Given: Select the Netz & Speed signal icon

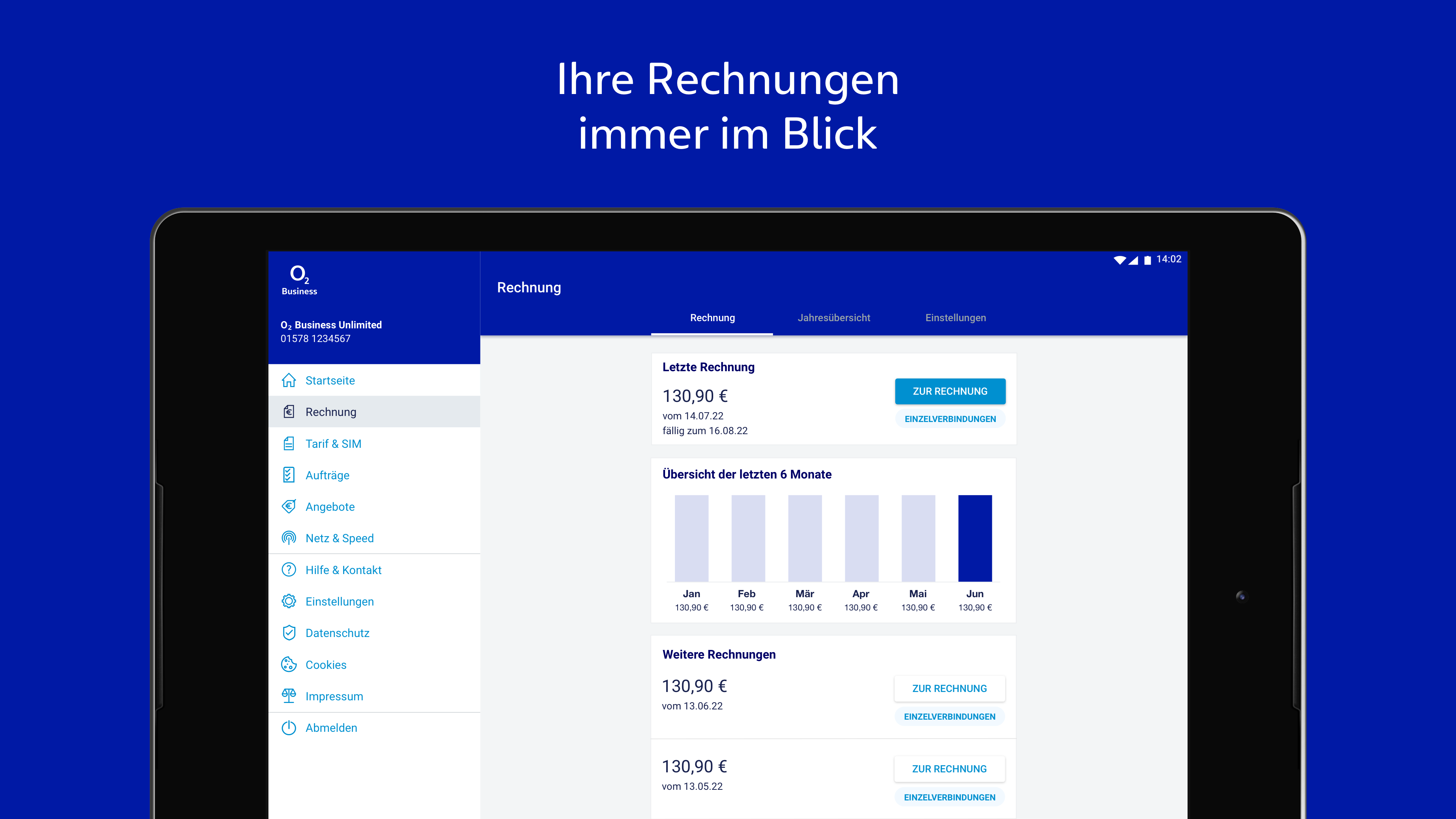Looking at the screenshot, I should coord(289,538).
